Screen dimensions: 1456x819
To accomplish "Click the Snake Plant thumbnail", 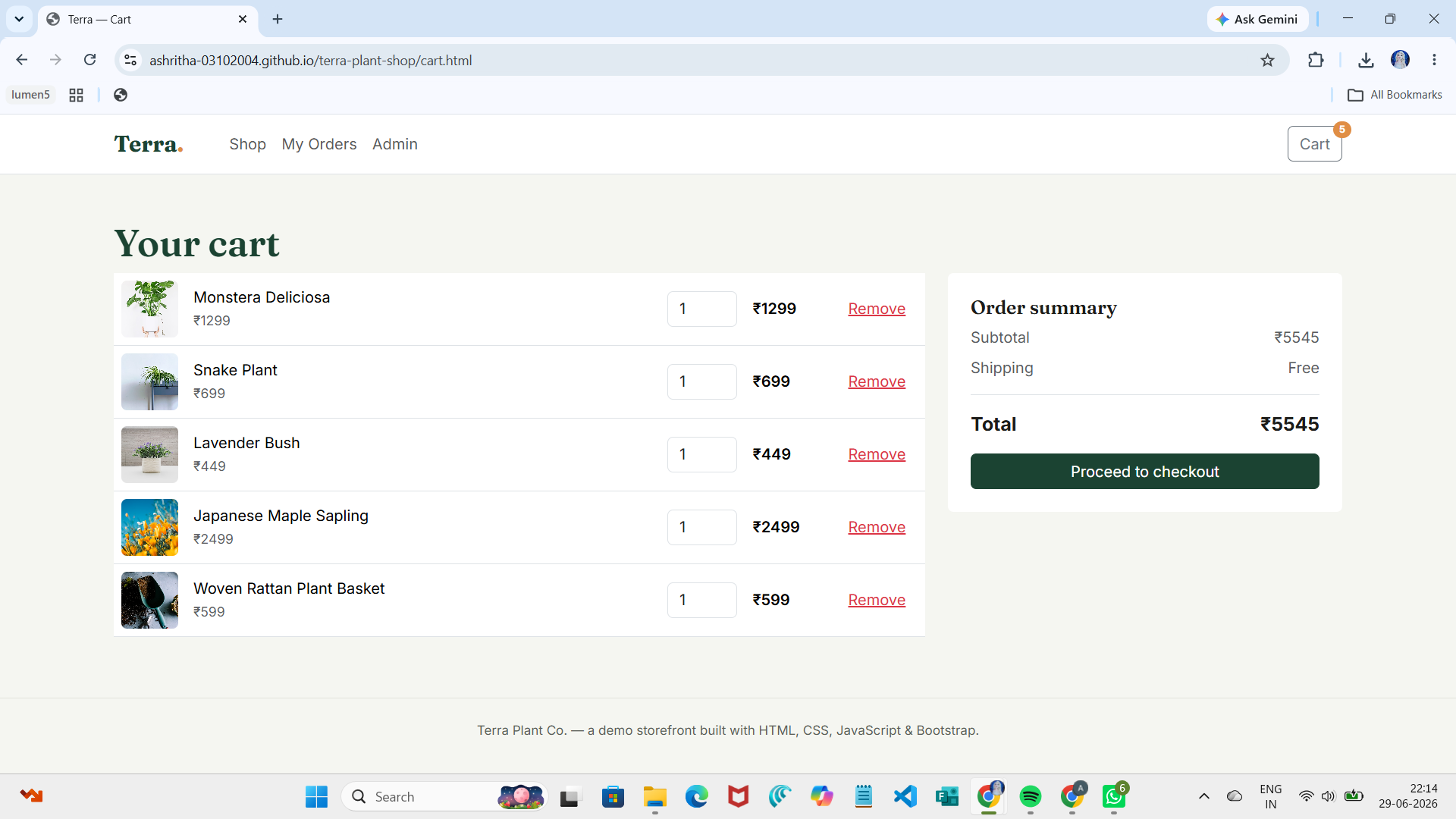I will tap(149, 381).
